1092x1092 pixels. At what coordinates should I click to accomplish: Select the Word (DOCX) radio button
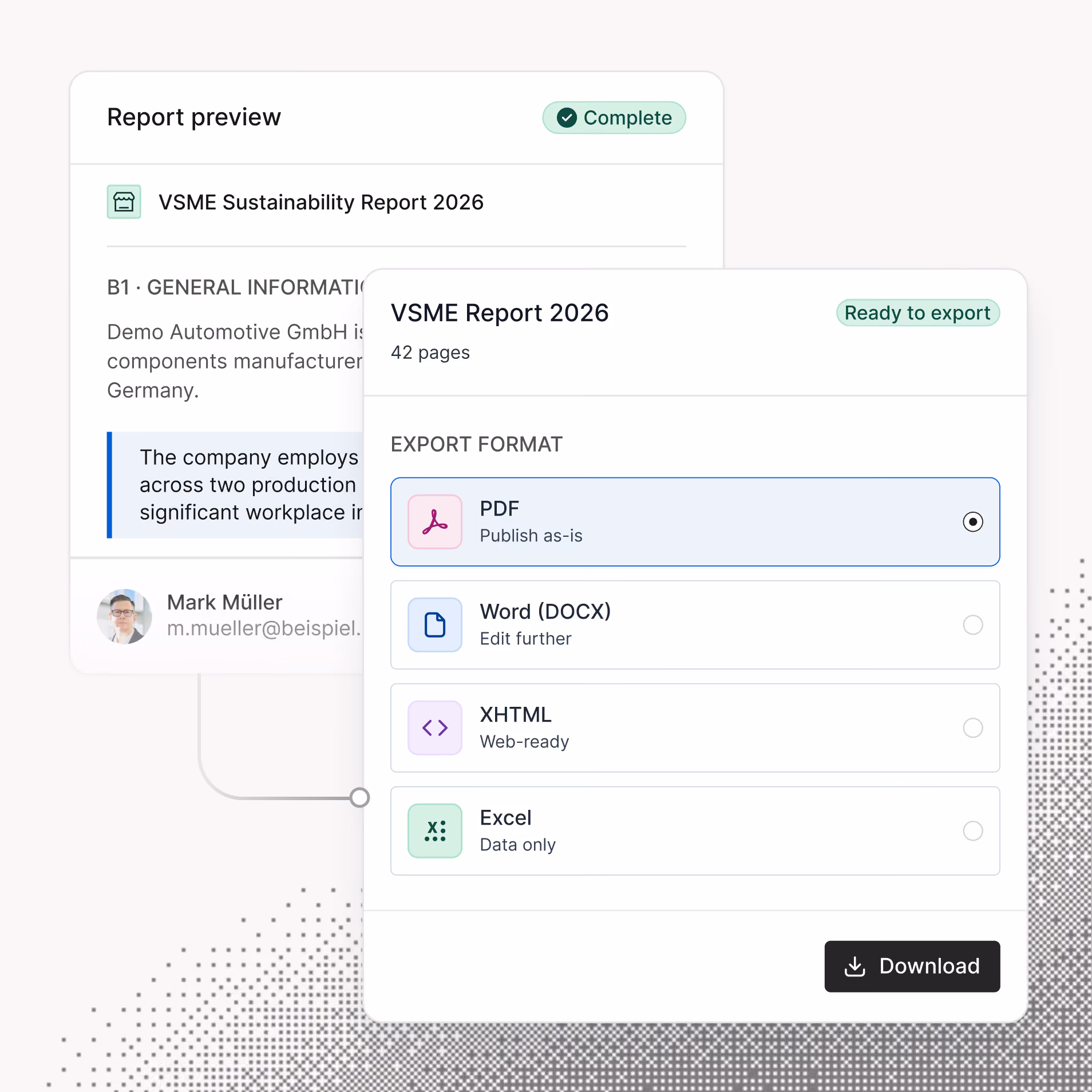tap(973, 625)
